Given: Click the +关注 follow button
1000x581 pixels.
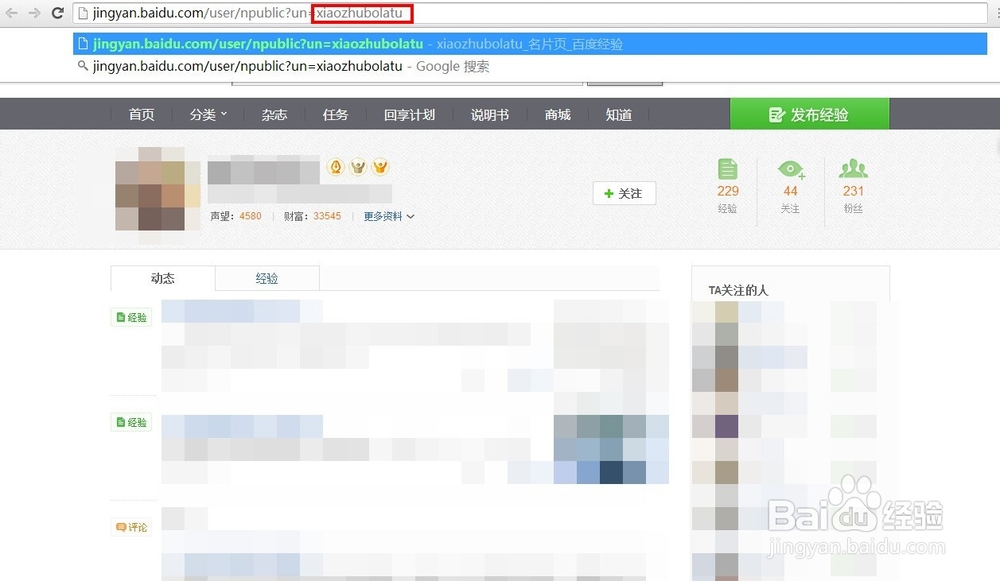Looking at the screenshot, I should [x=624, y=193].
